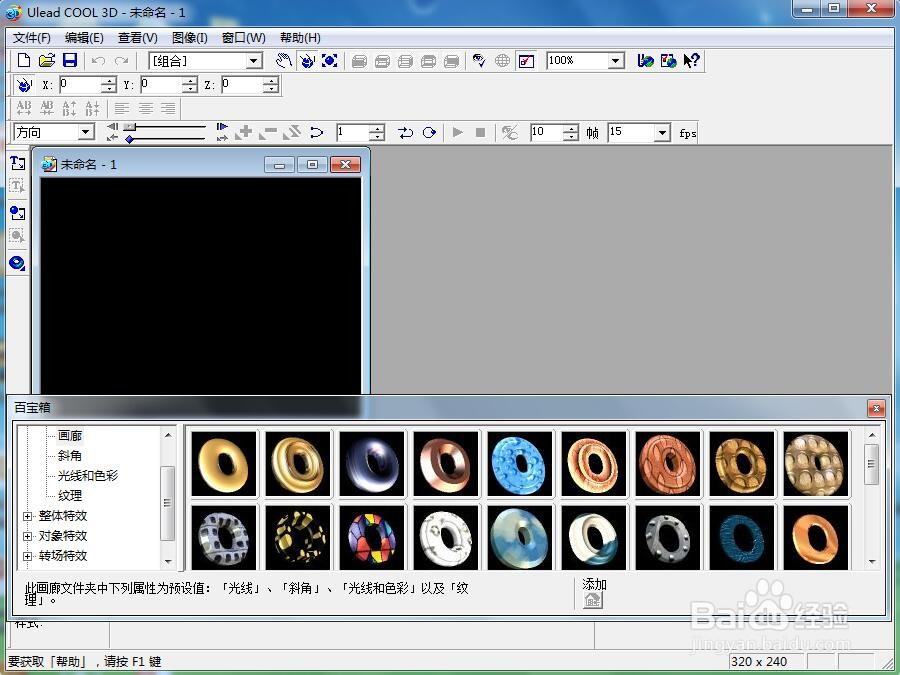Click the blue key frame diamond marker
This screenshot has width=900, height=675.
pyautogui.click(x=130, y=139)
